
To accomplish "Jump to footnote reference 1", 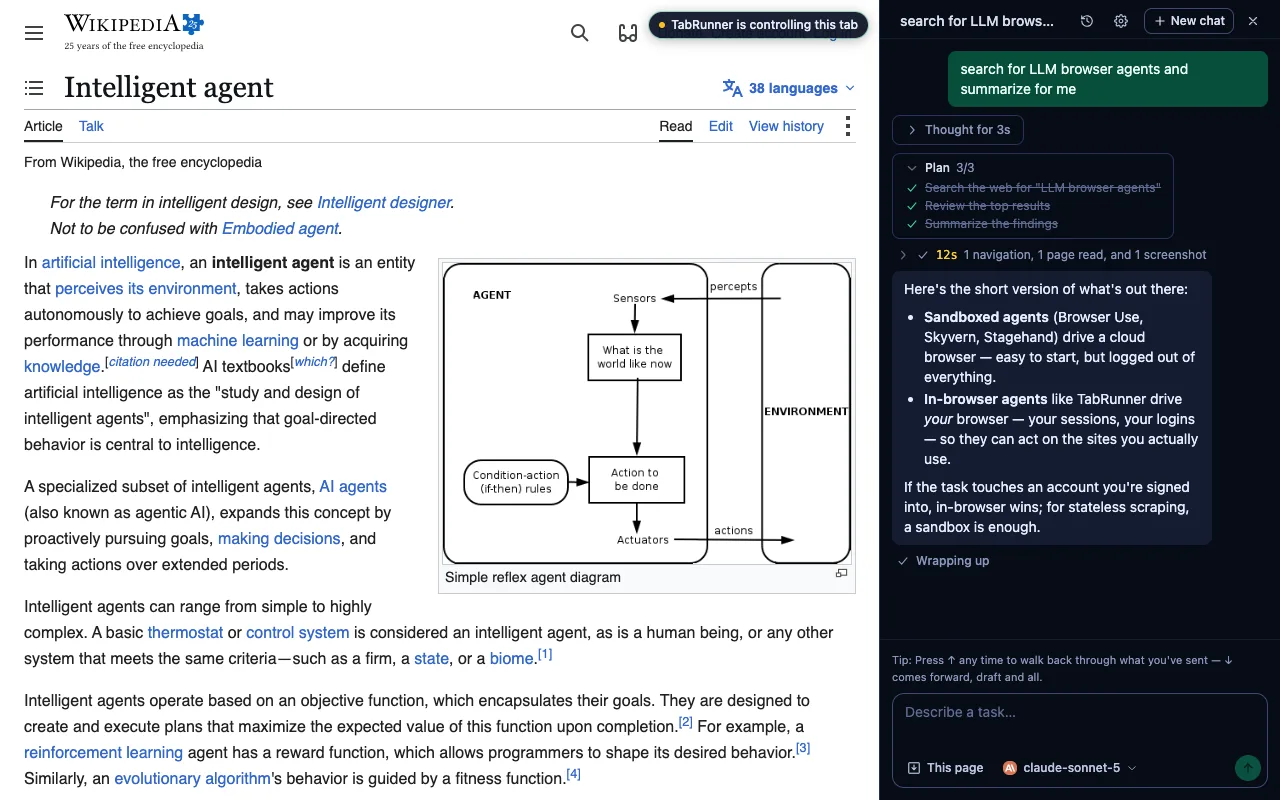I will coord(545,655).
